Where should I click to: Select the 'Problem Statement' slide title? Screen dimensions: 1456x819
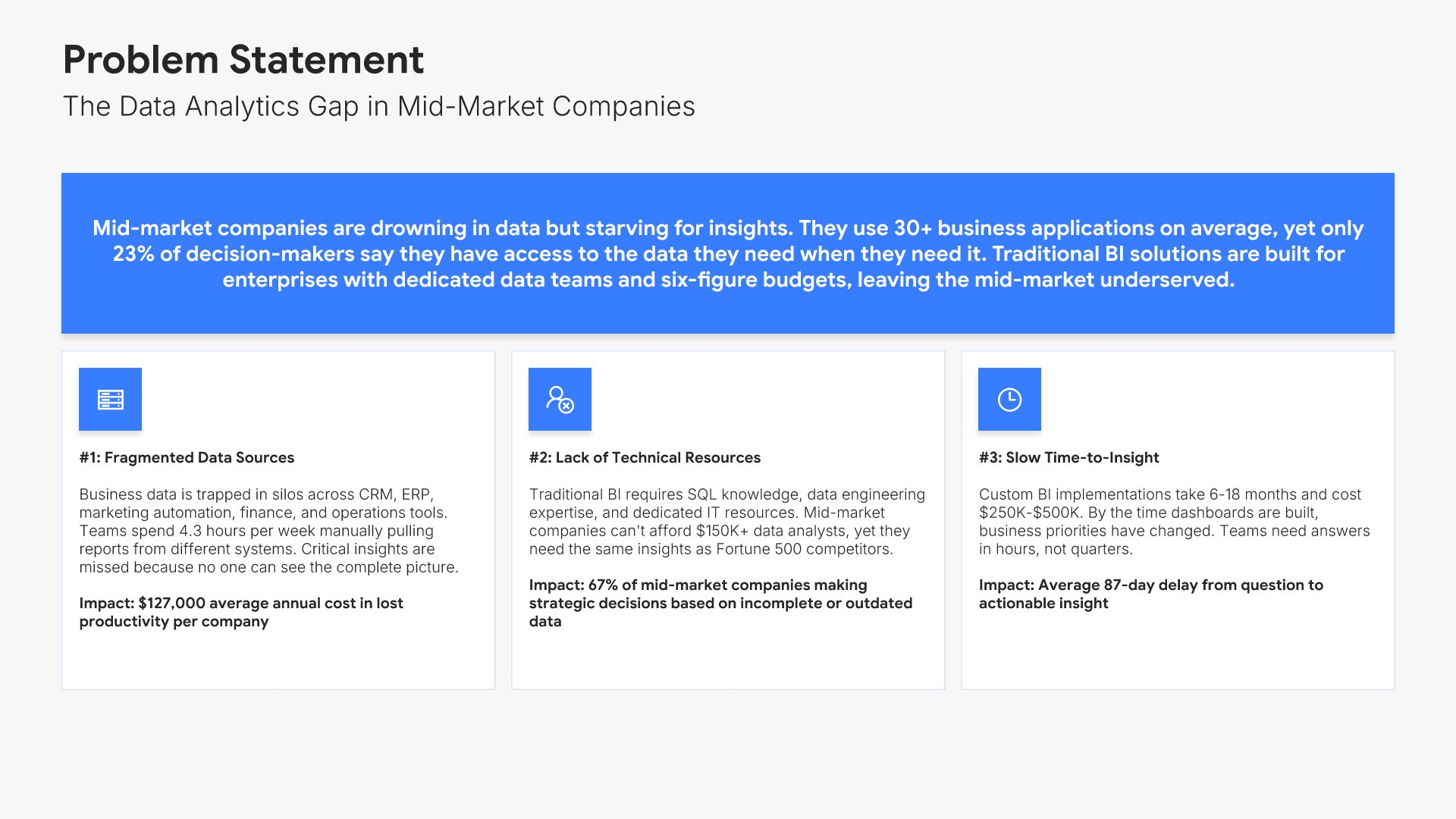pos(243,60)
